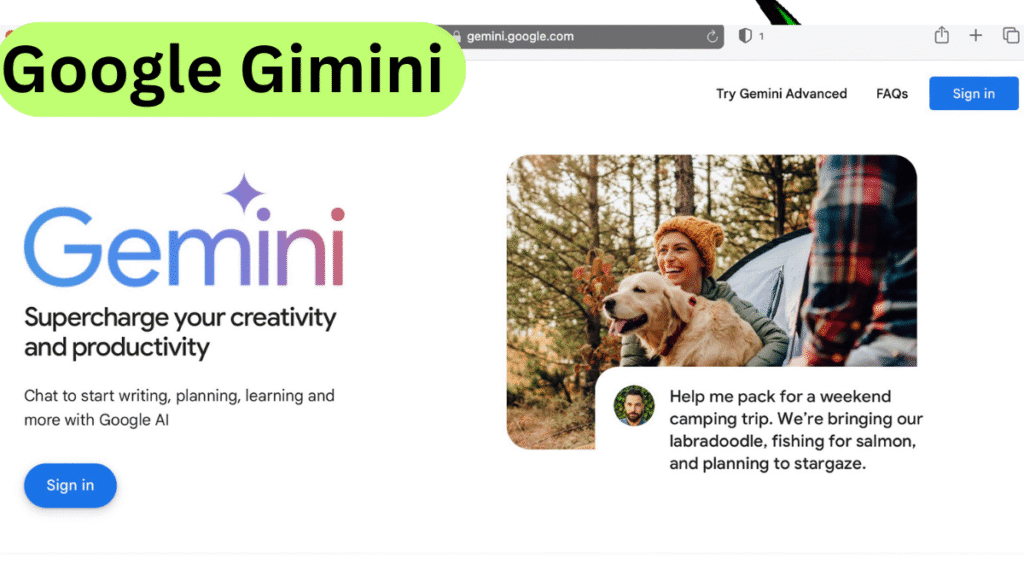
Task: Show tab overview icon
Action: point(1010,35)
